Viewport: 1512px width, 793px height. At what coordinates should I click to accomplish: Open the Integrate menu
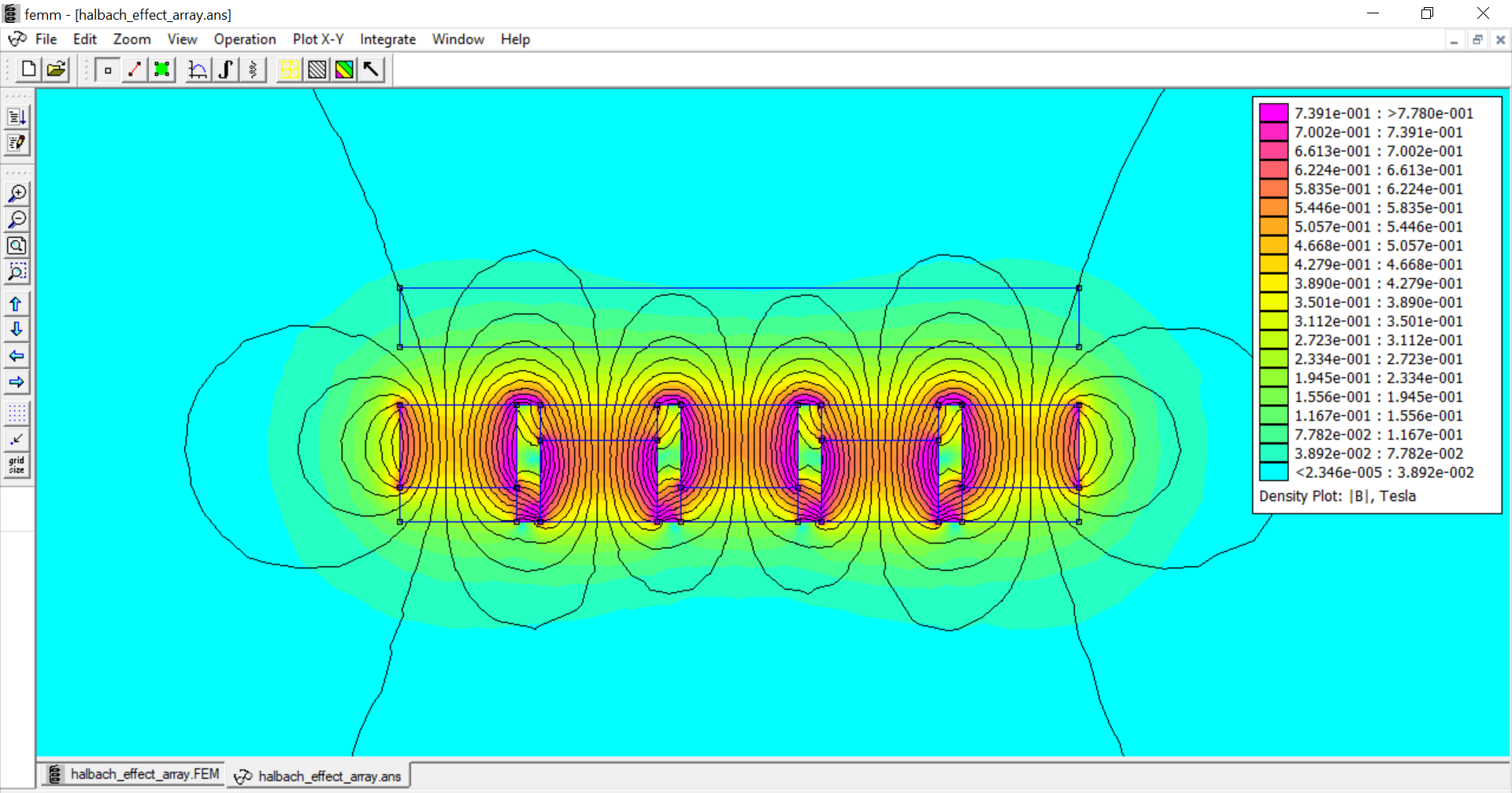387,39
